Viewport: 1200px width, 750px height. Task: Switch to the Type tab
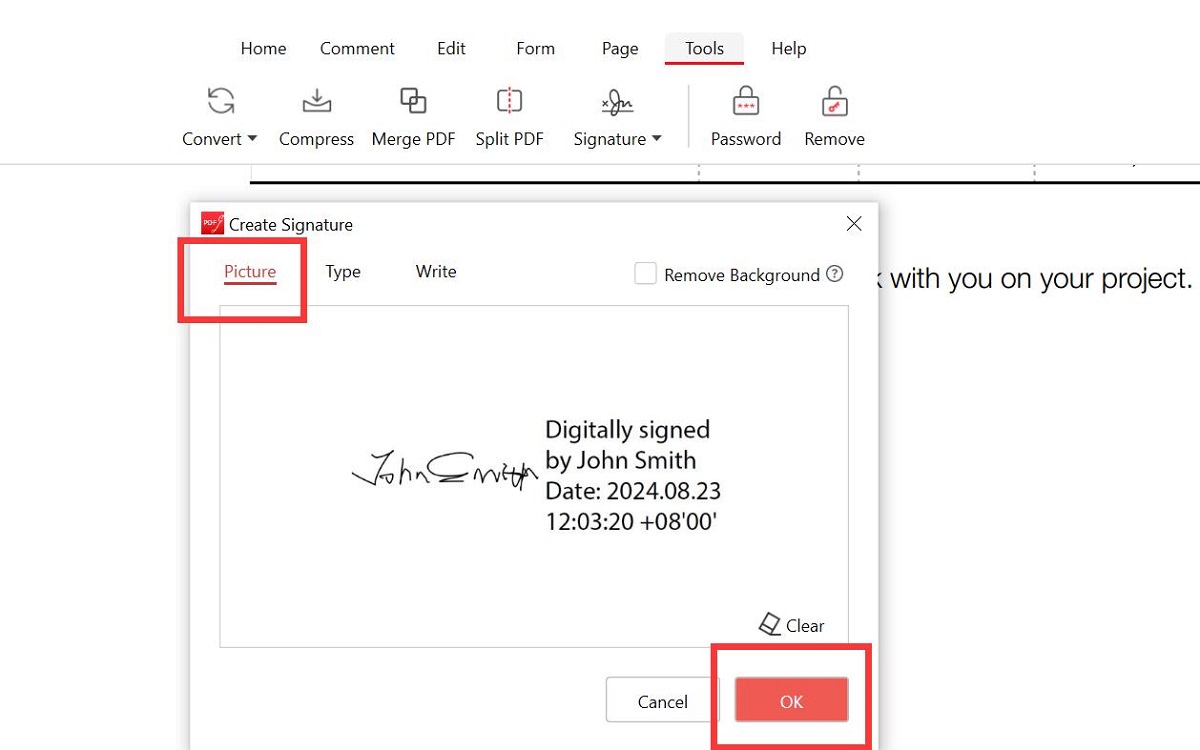point(342,271)
